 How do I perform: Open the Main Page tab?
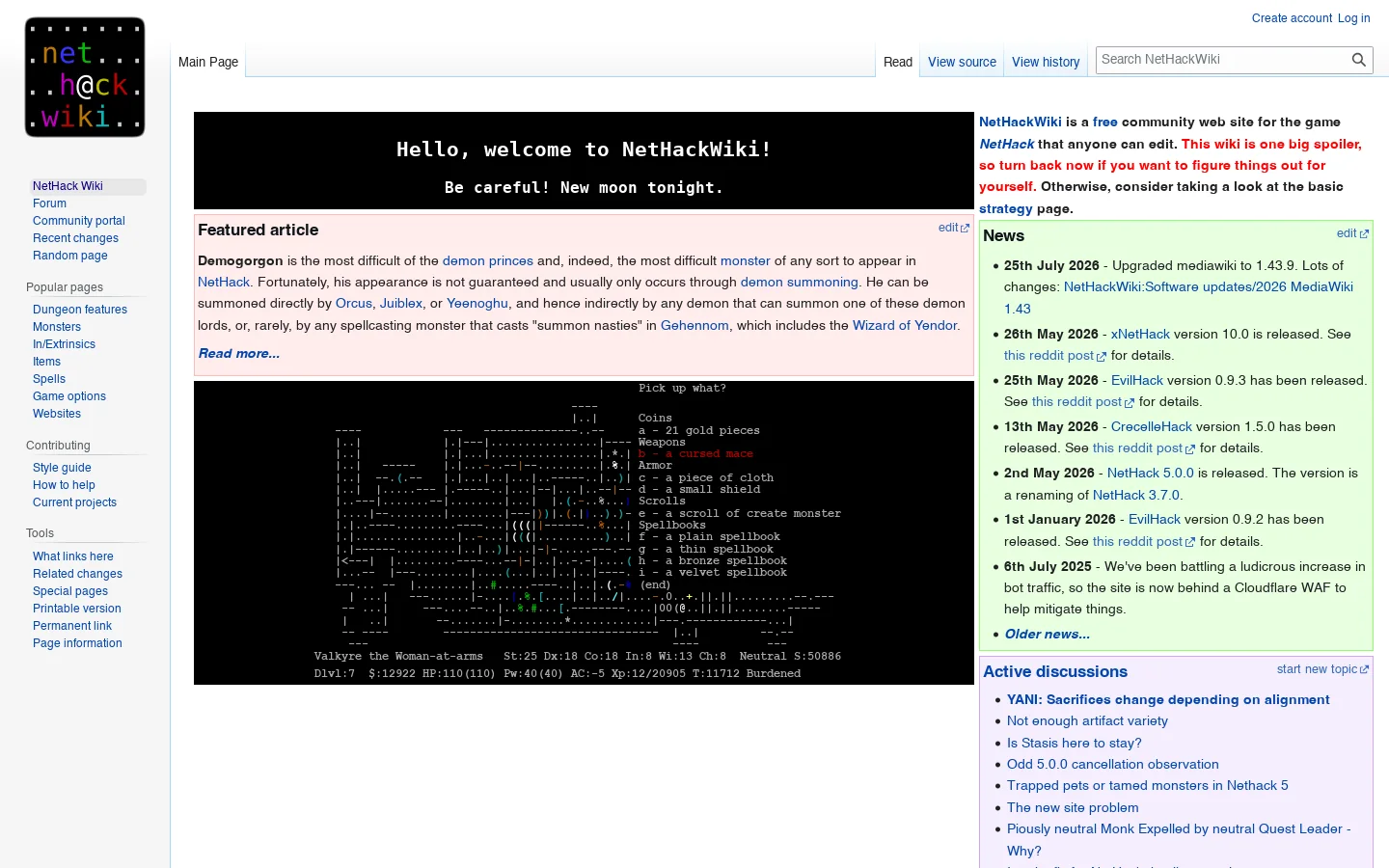208,62
